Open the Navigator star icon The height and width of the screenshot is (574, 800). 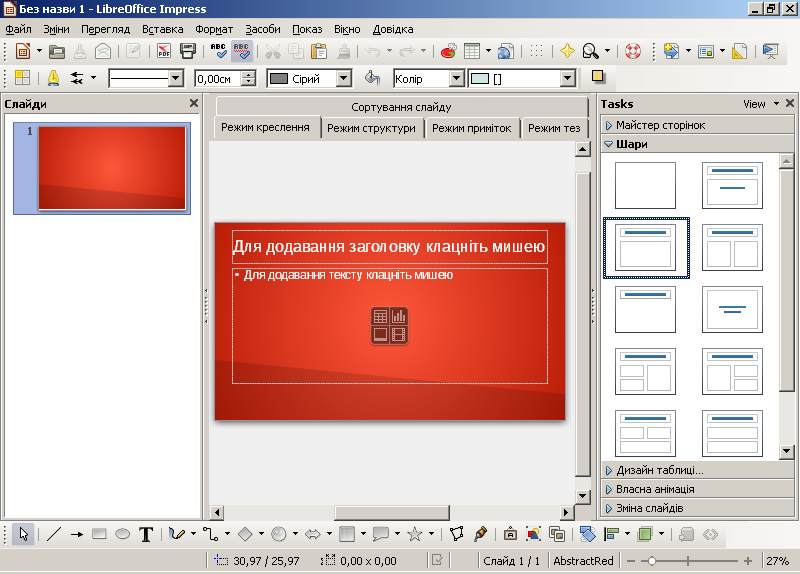coord(567,51)
